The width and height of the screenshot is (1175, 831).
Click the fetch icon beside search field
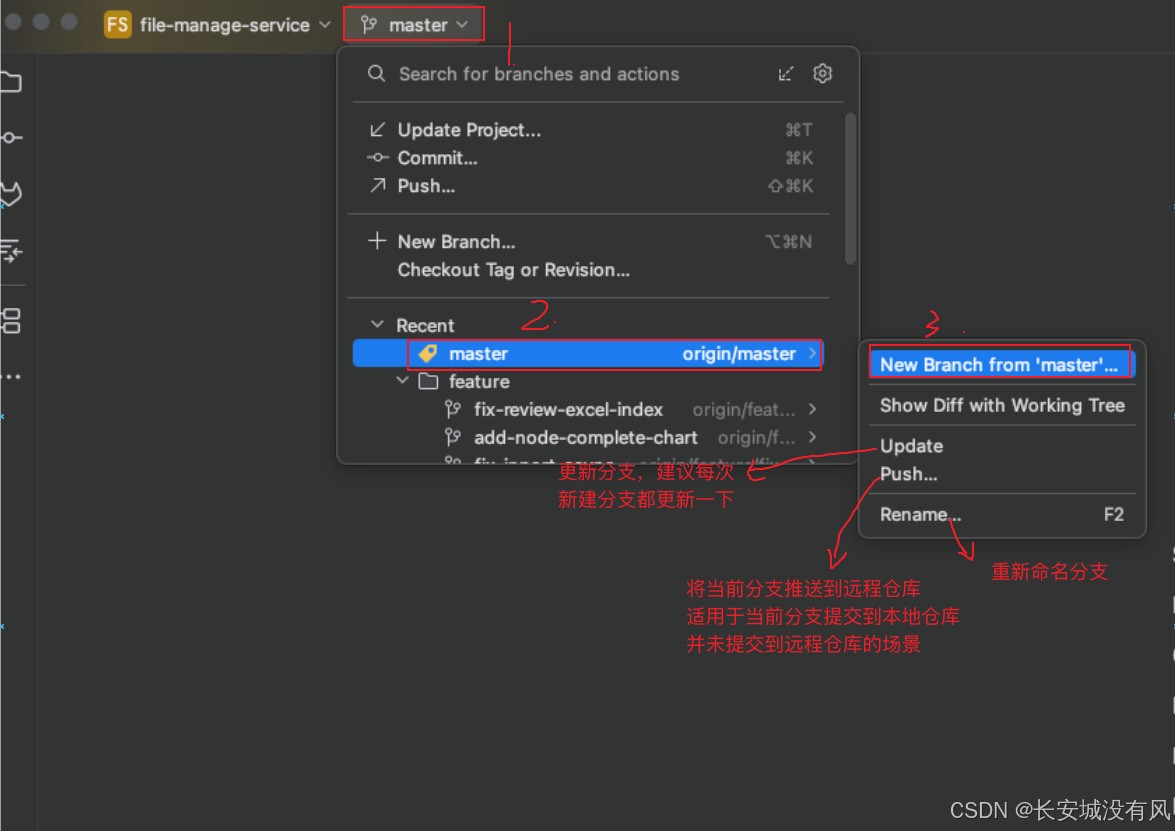pyautogui.click(x=785, y=73)
